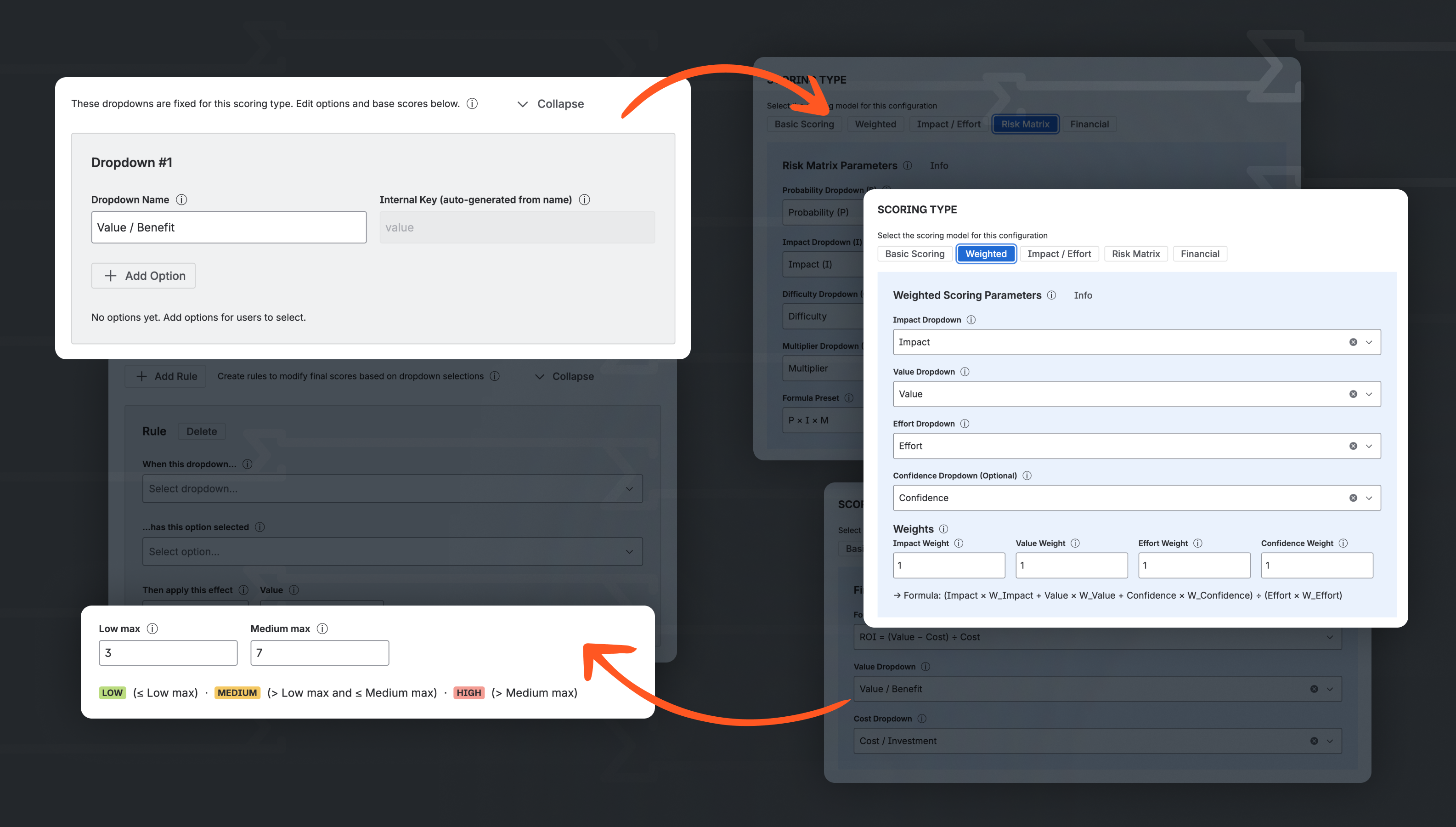
Task: Open the Select option... rule selector
Action: coord(393,551)
